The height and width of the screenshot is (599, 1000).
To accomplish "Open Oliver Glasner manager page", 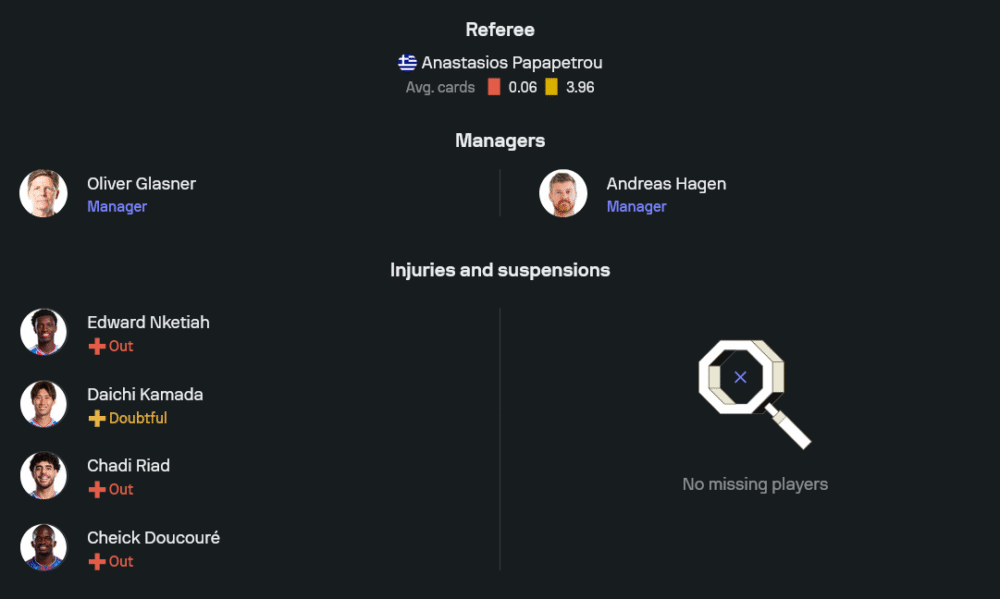I will point(141,184).
